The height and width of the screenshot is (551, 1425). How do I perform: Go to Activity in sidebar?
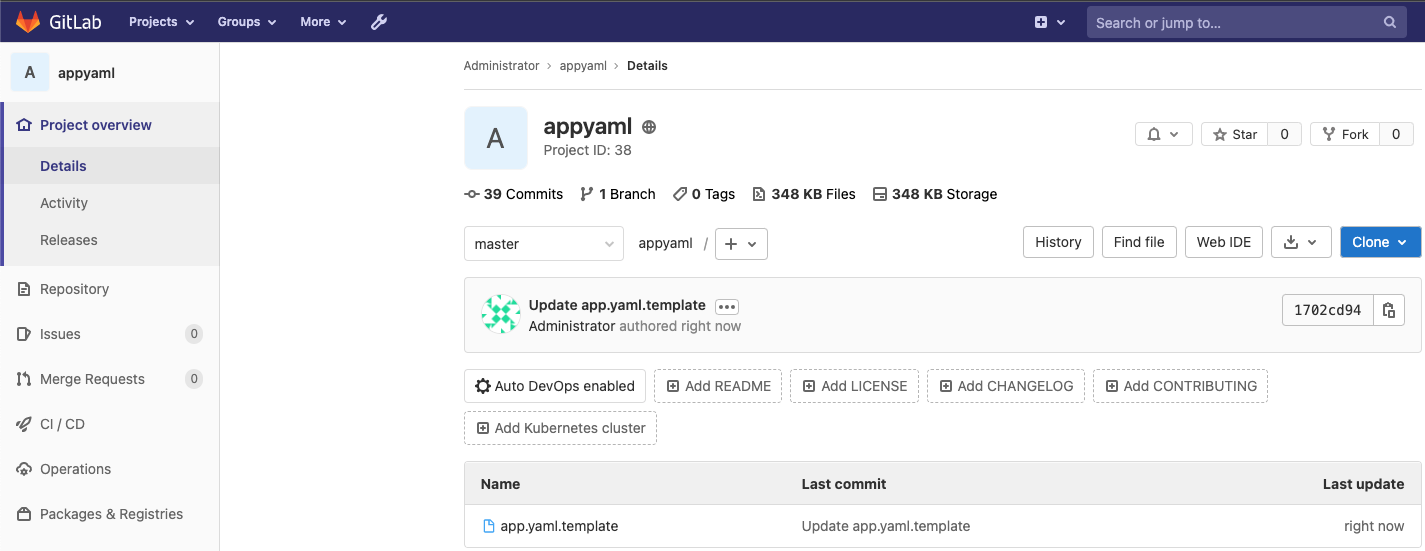[x=64, y=203]
